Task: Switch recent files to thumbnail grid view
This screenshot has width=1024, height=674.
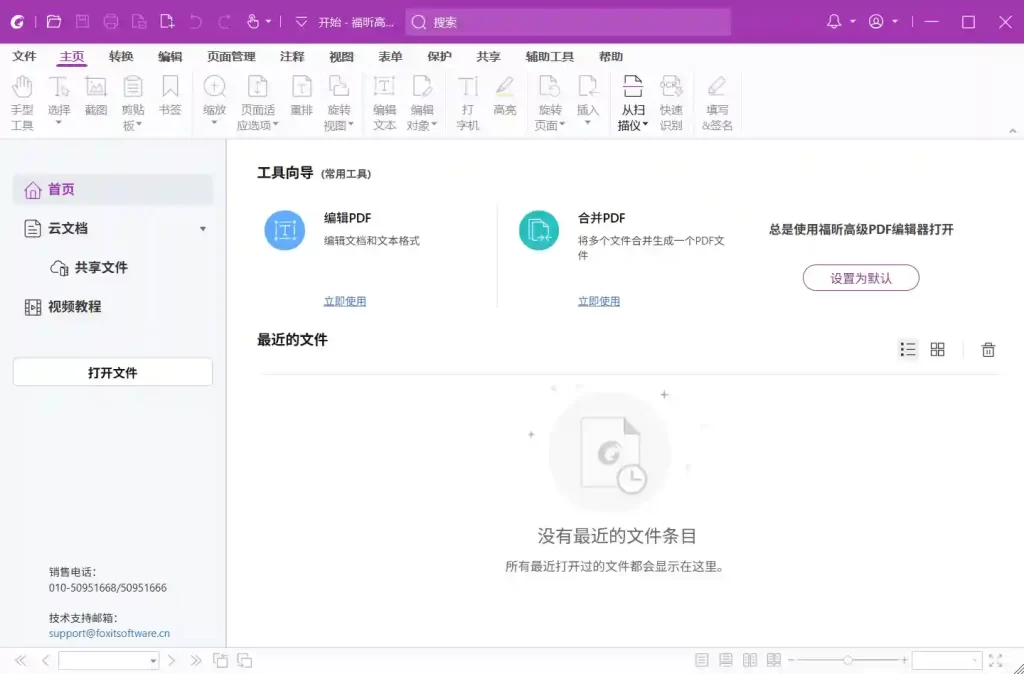Action: [937, 349]
